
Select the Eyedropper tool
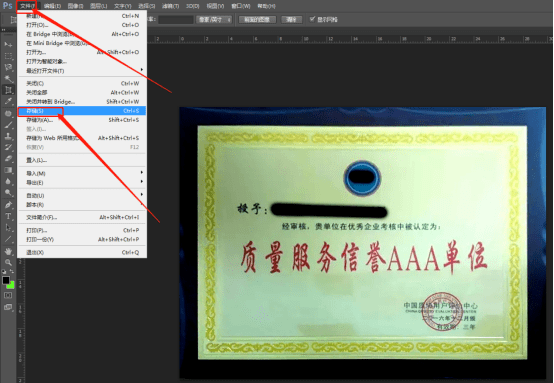tap(8, 101)
